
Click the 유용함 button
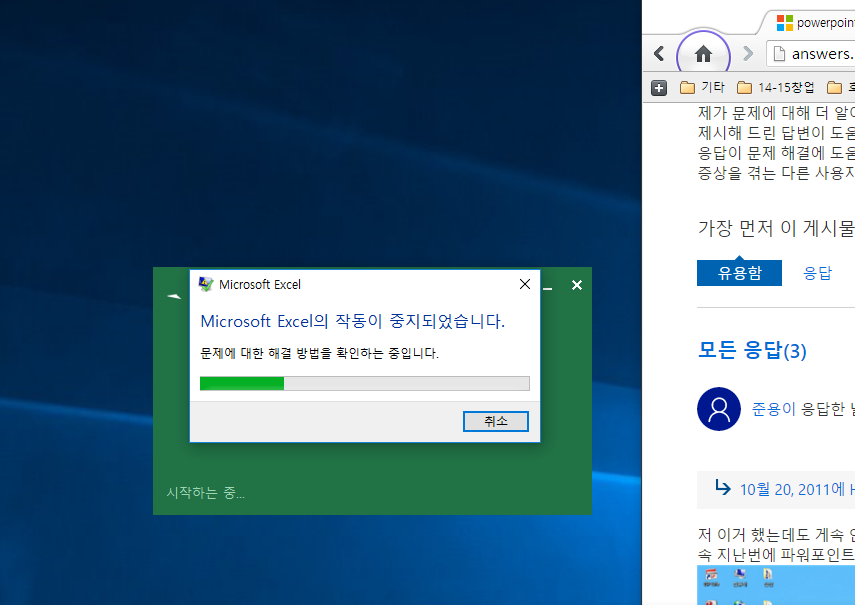pyautogui.click(x=739, y=273)
